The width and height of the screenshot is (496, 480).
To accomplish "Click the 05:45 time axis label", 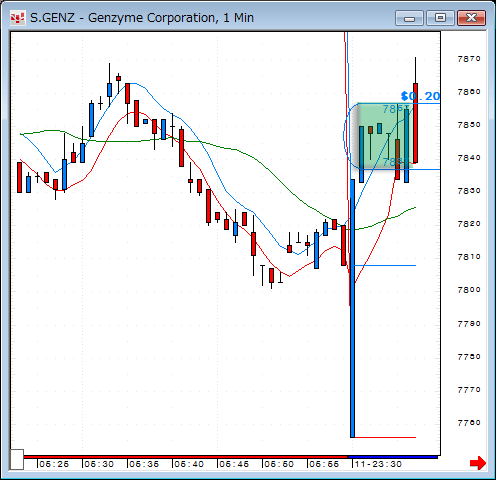I will point(234,464).
